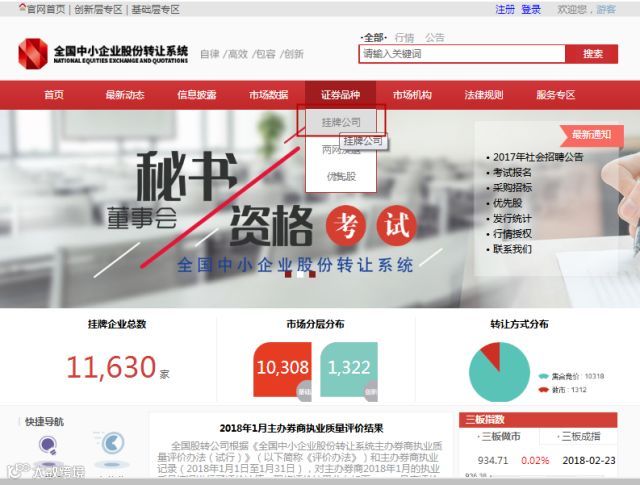640x485 pixels.
Task: Click the 挂牌企业总数 heading
Action: point(117,324)
